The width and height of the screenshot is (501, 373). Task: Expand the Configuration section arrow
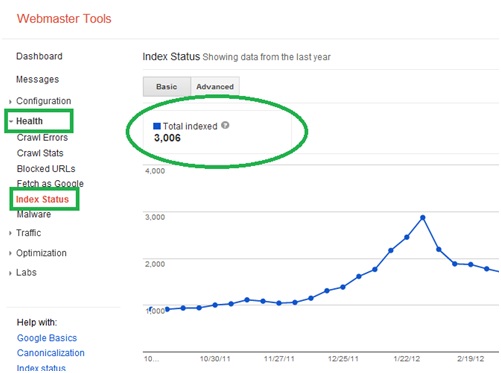click(10, 102)
